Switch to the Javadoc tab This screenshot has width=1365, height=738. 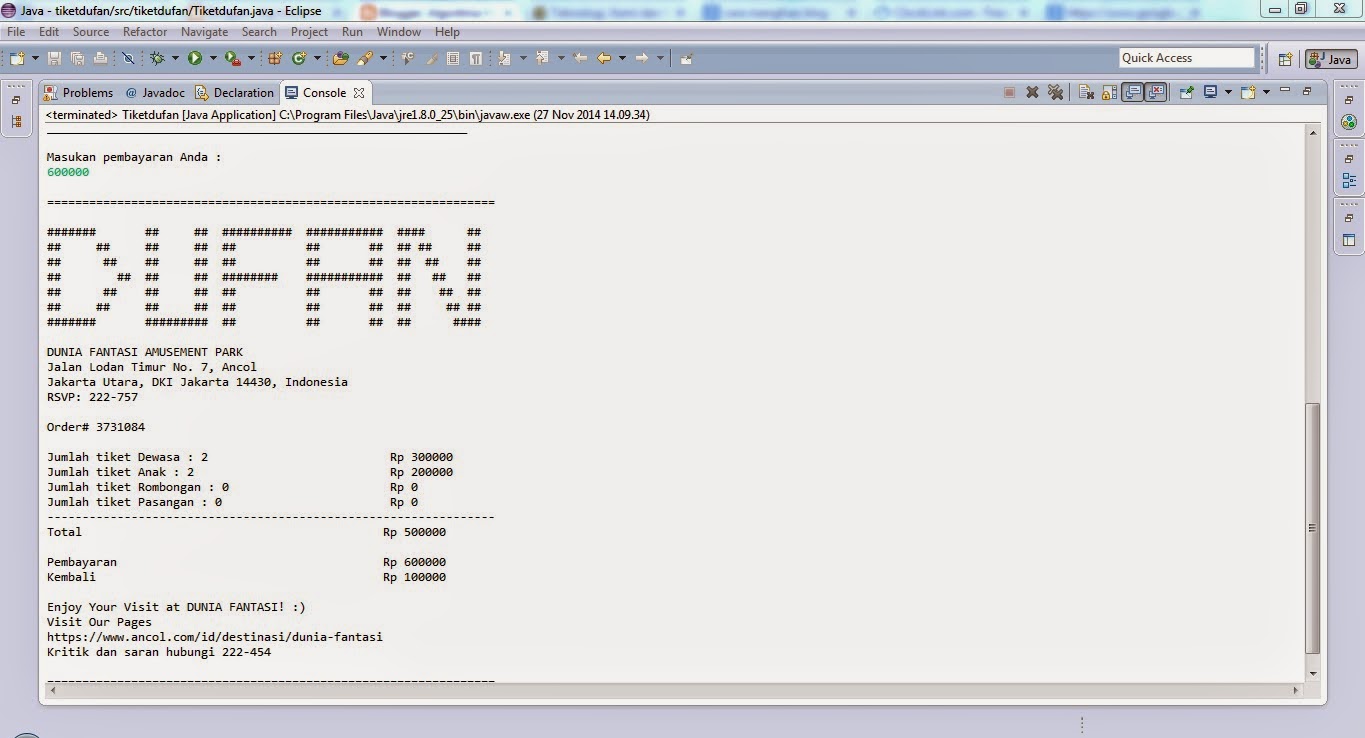[155, 93]
